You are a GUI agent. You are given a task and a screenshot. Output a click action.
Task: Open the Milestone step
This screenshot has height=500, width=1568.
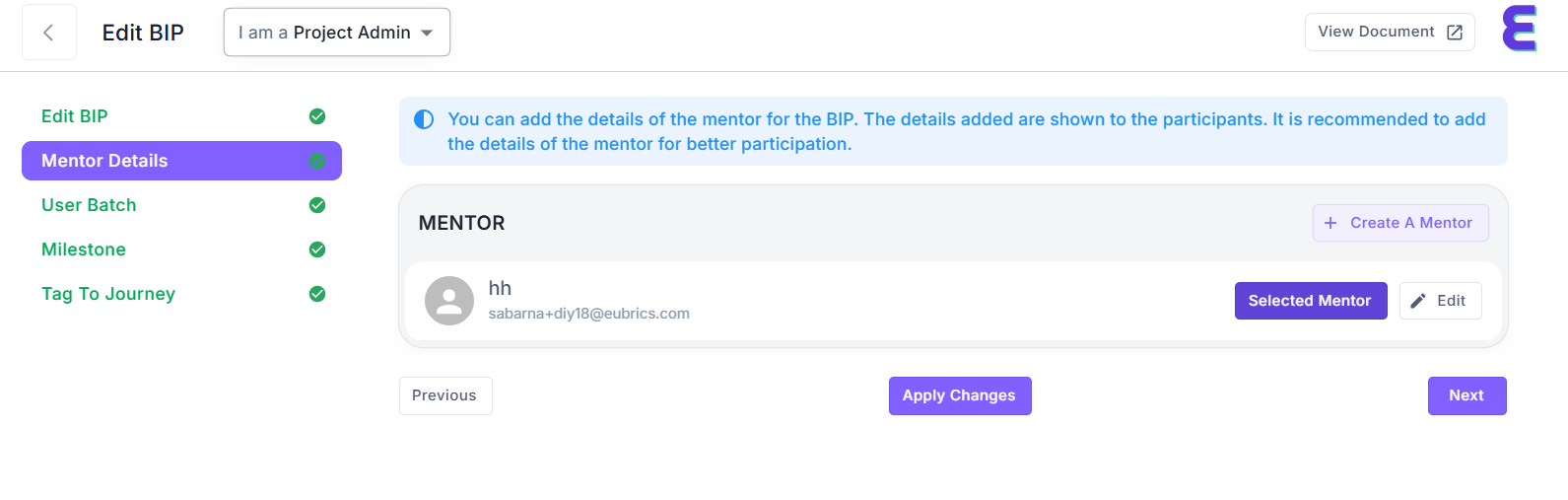click(x=84, y=250)
